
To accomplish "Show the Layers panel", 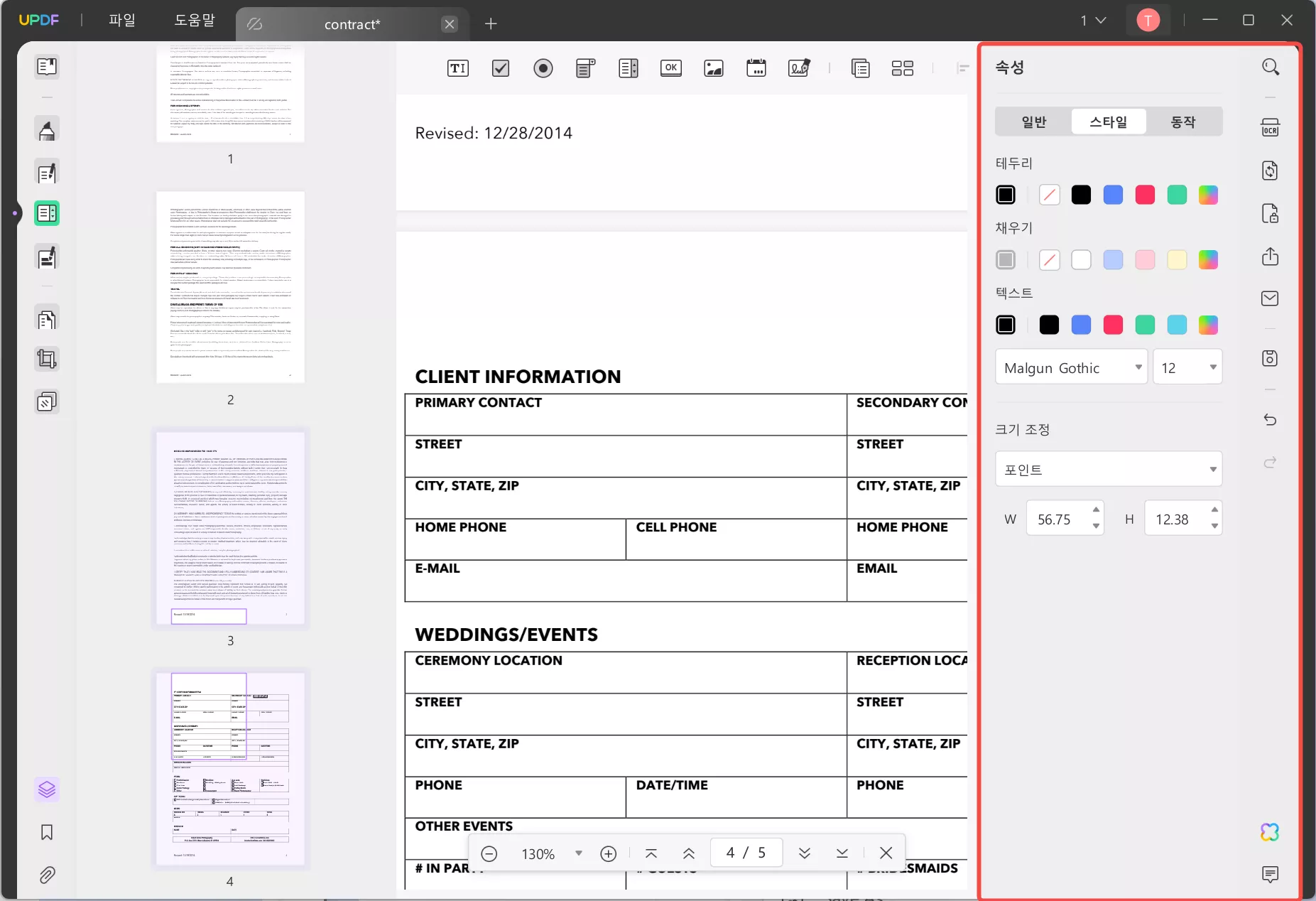I will point(47,789).
